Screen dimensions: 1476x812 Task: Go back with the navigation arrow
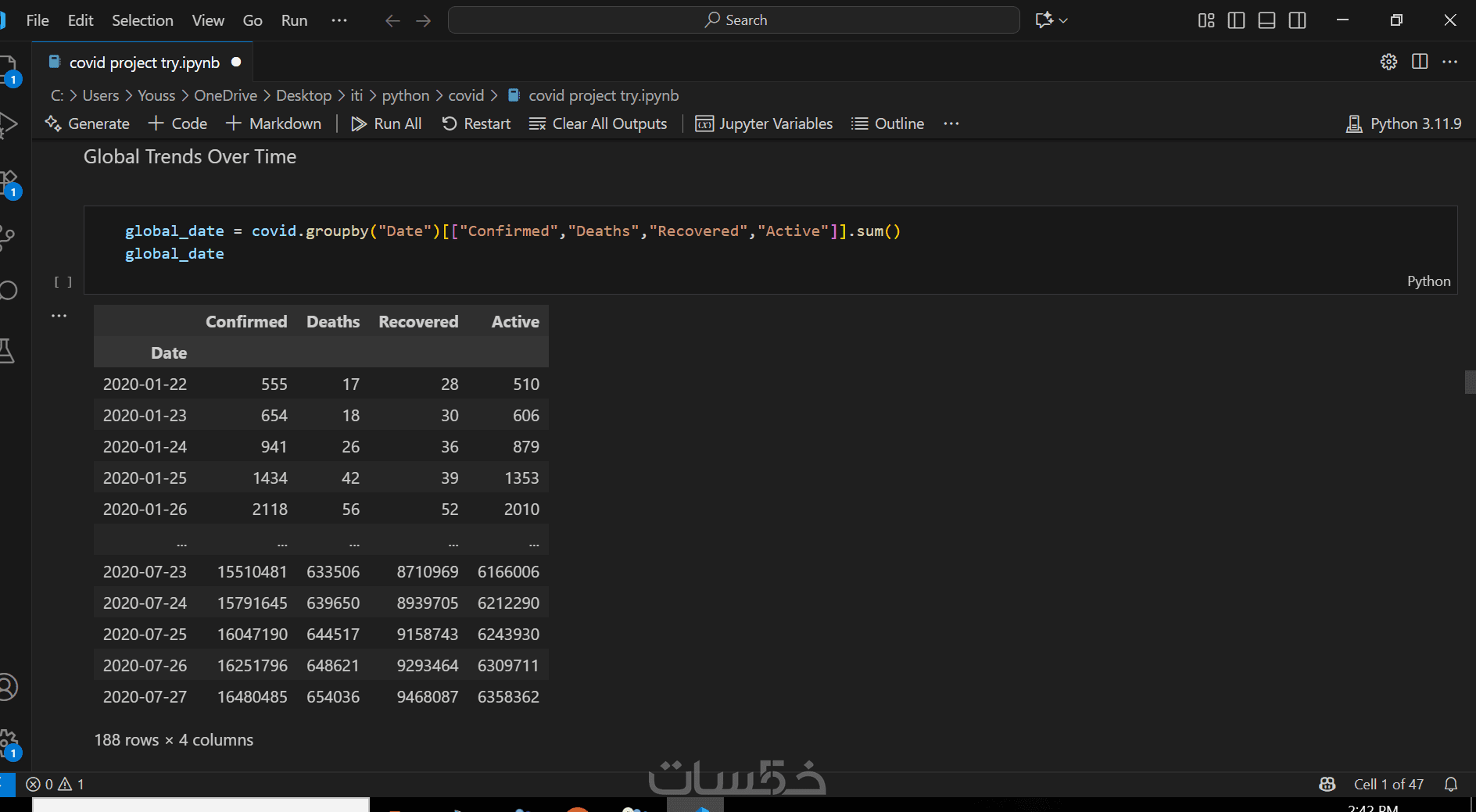392,20
